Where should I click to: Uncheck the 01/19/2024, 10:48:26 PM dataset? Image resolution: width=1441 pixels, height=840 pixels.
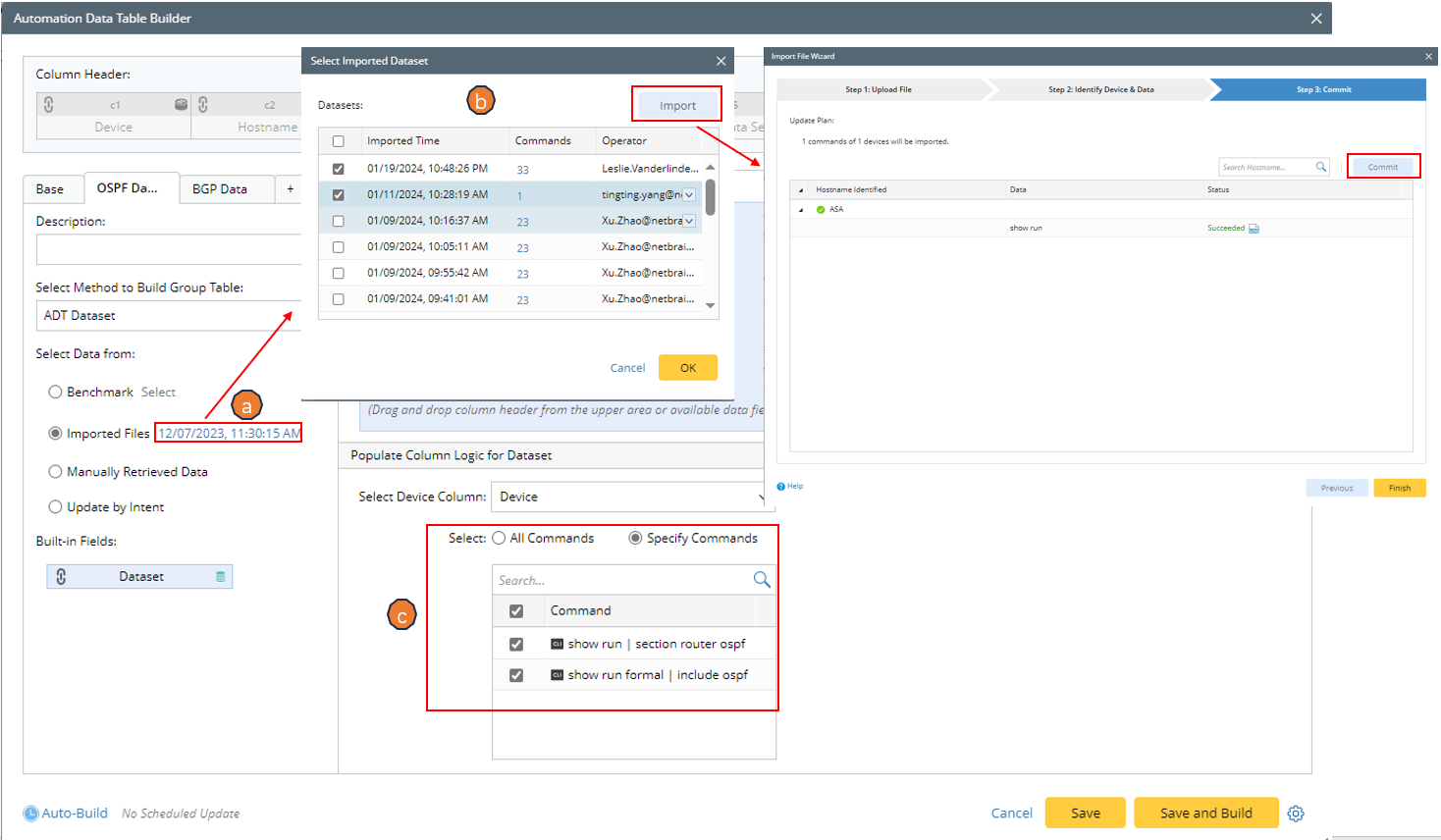coord(339,169)
